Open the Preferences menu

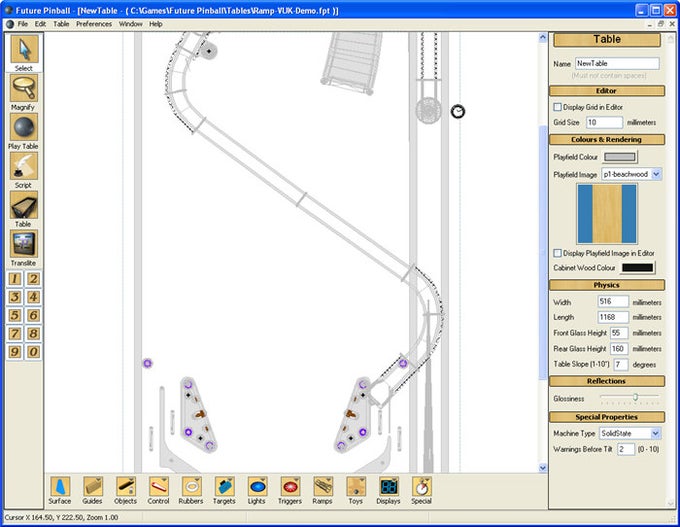[94, 24]
